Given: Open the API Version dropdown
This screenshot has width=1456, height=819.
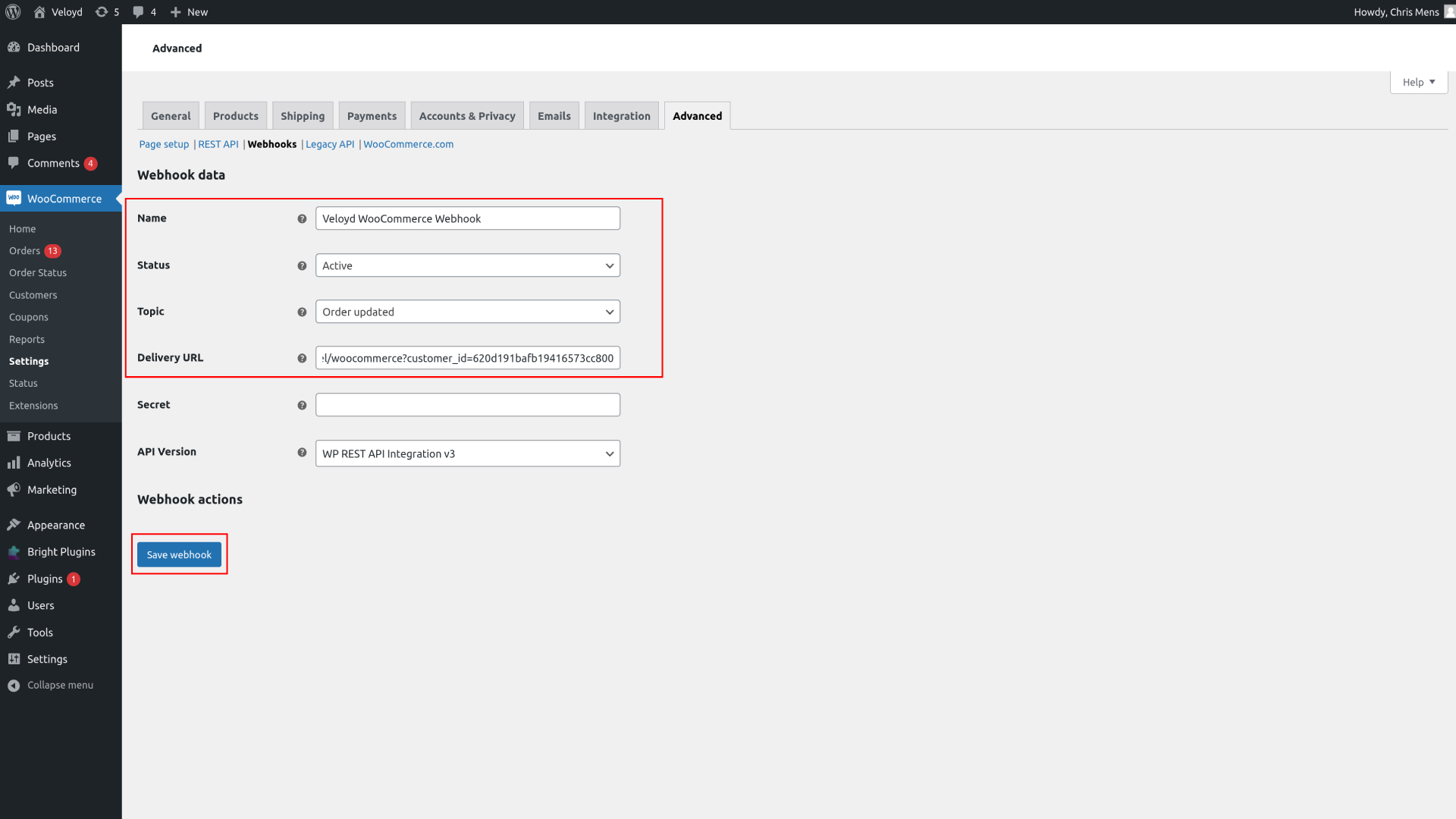Looking at the screenshot, I should pyautogui.click(x=467, y=453).
